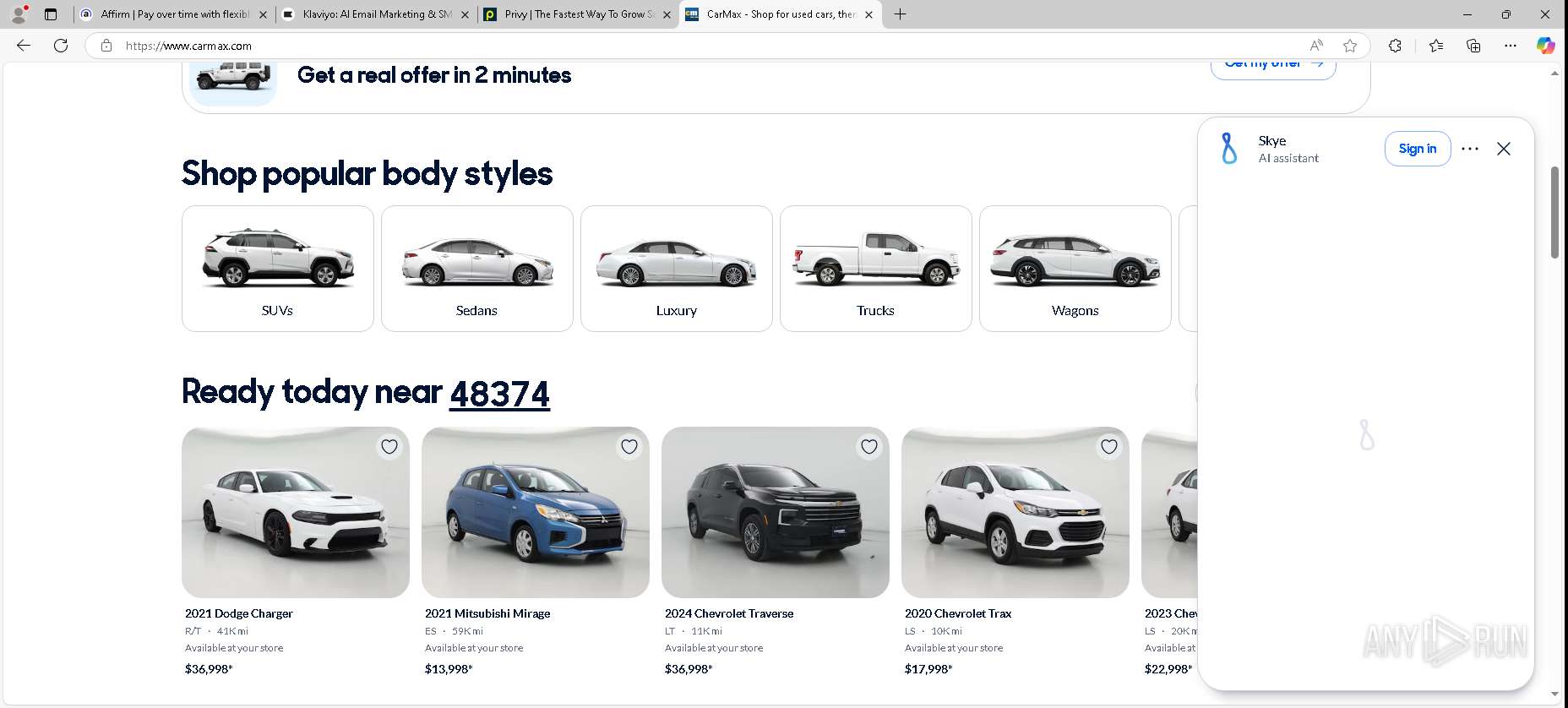The height and width of the screenshot is (708, 1568).
Task: Select Wagons body style card
Action: (1075, 269)
